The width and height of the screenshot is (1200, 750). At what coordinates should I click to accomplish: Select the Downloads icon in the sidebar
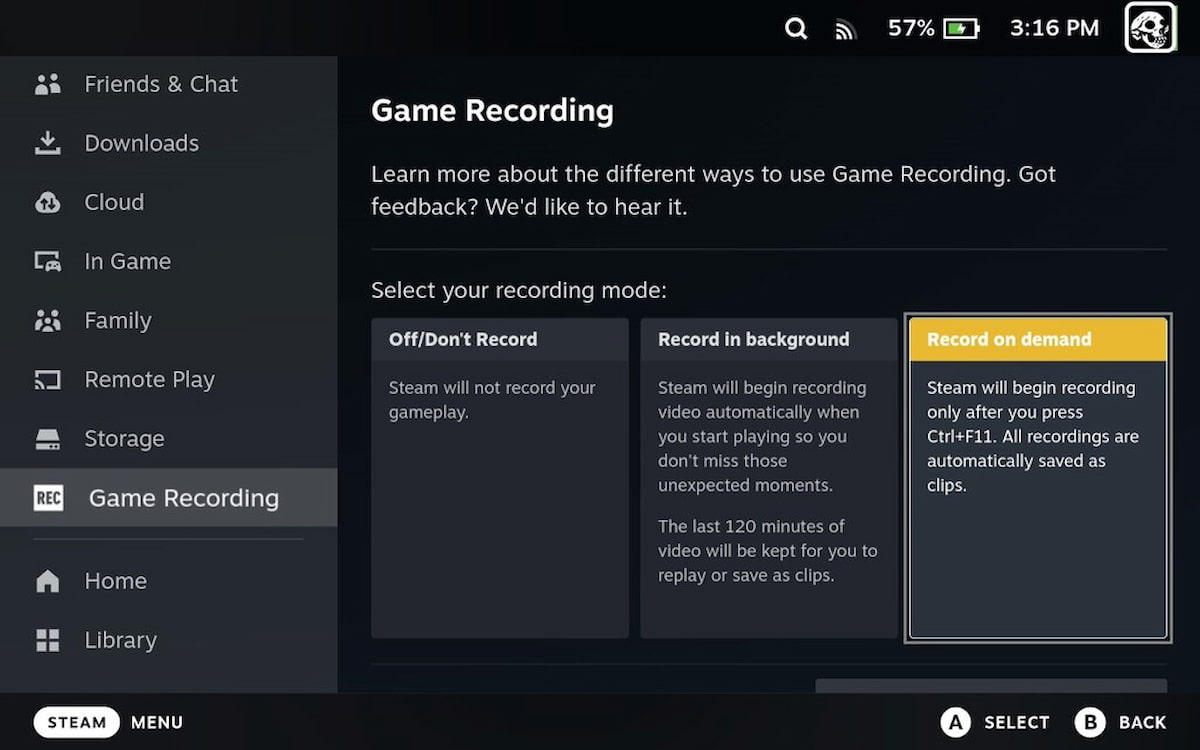[x=48, y=143]
